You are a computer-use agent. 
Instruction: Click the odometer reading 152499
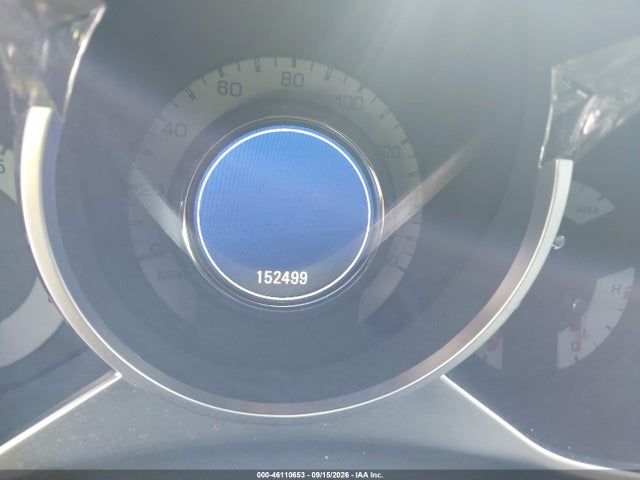282,278
